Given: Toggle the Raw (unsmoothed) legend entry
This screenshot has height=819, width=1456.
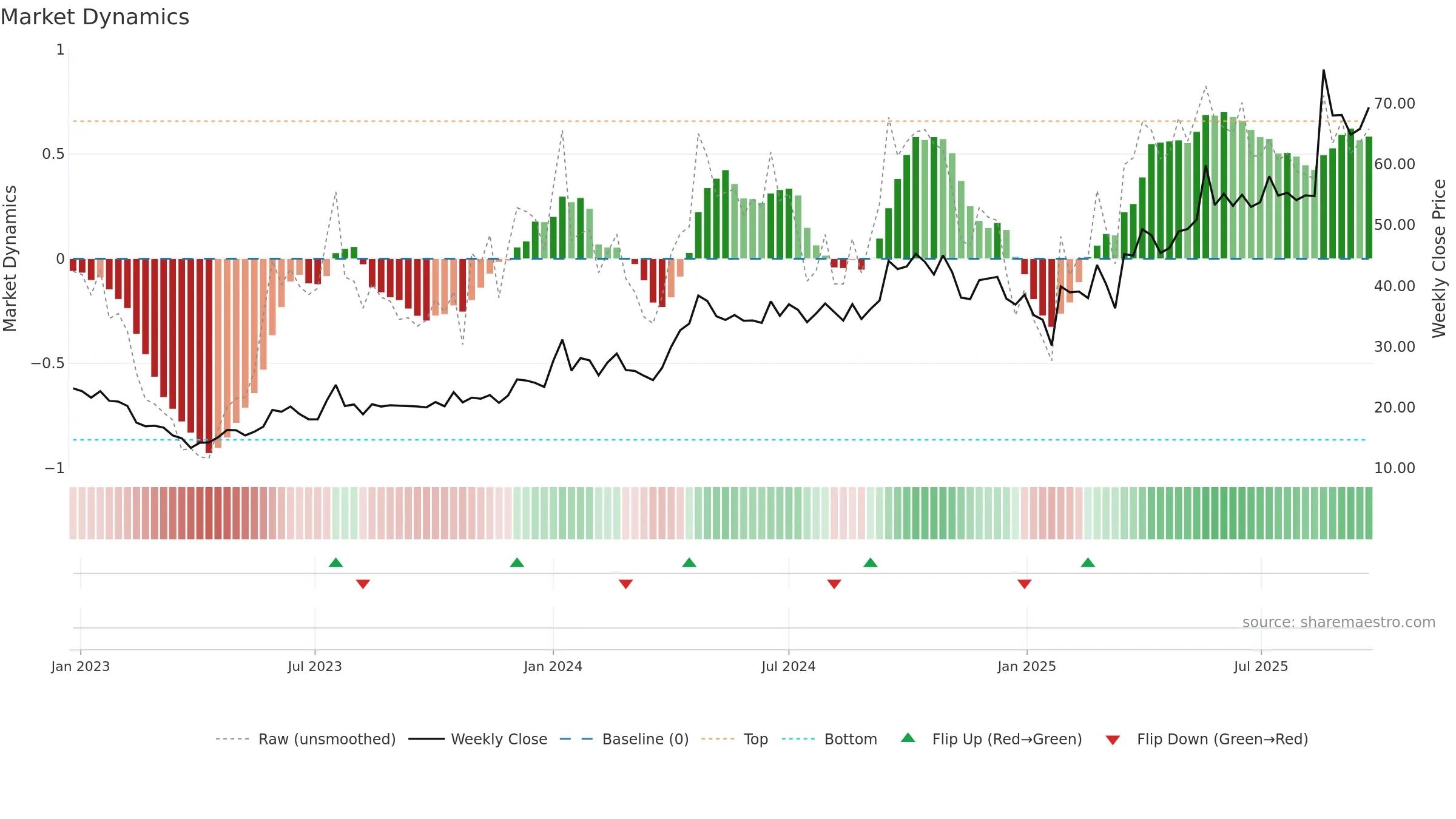Looking at the screenshot, I should [305, 739].
